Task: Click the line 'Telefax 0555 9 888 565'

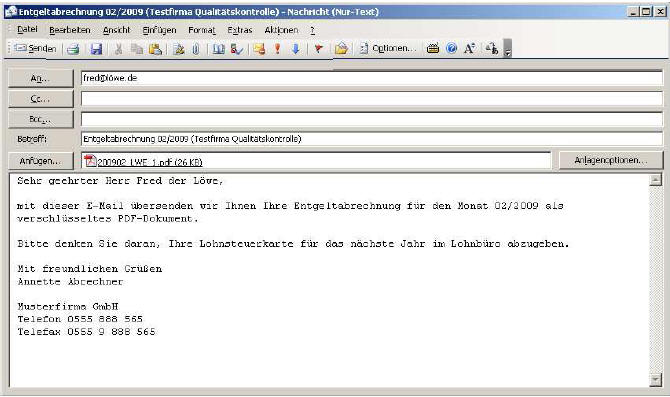Action: [86, 332]
